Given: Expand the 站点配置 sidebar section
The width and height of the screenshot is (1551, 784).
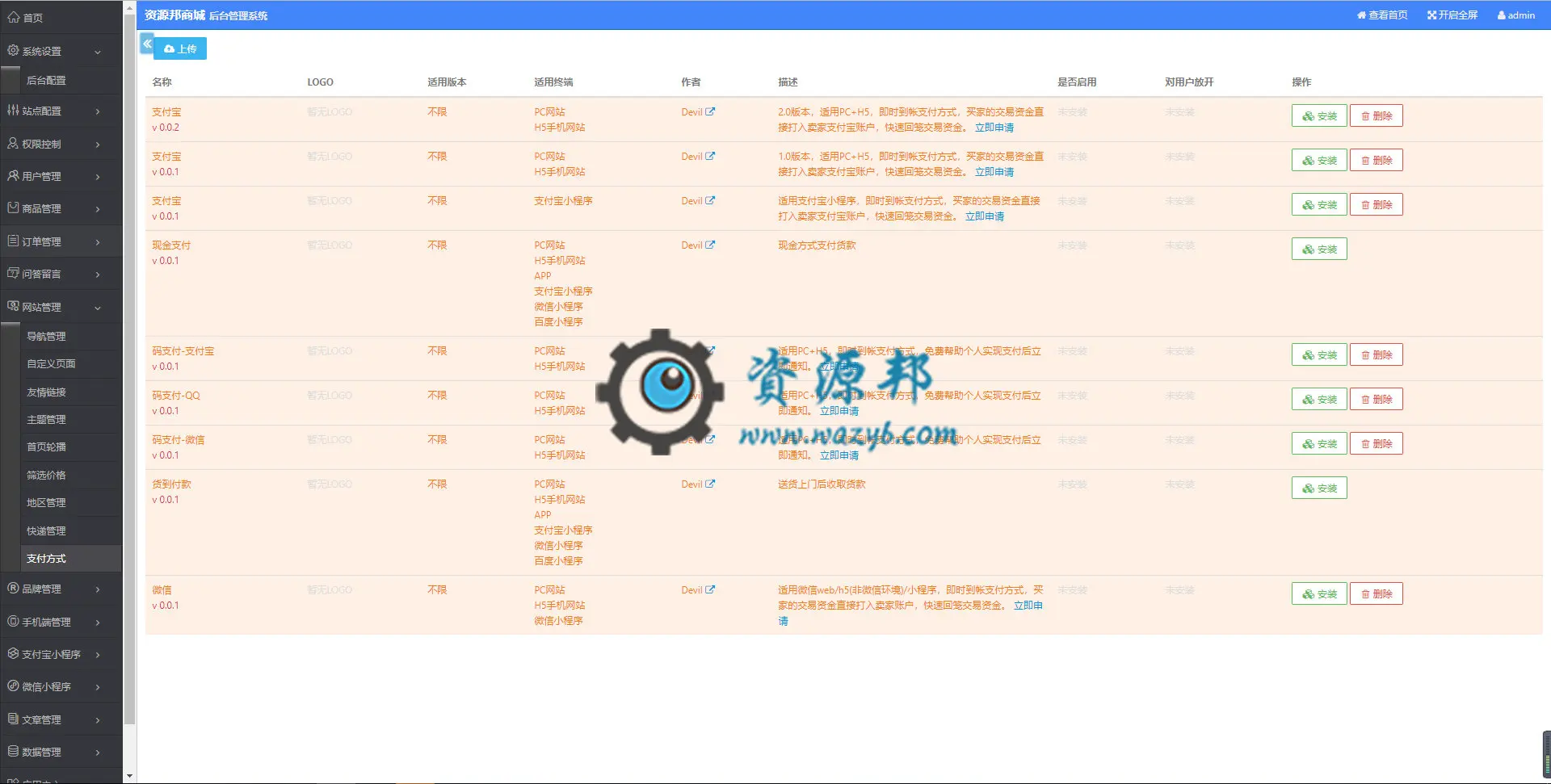Looking at the screenshot, I should pyautogui.click(x=61, y=111).
